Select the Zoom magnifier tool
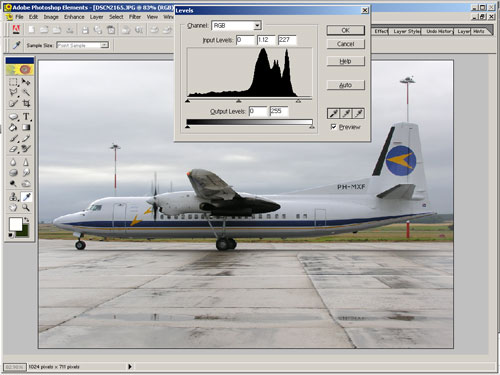 (26, 208)
